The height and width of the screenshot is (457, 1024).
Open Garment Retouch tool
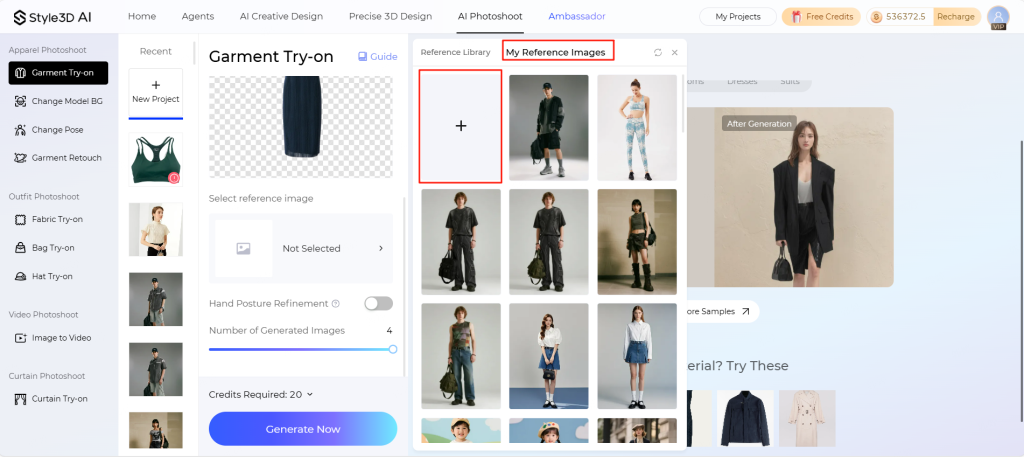tap(58, 158)
